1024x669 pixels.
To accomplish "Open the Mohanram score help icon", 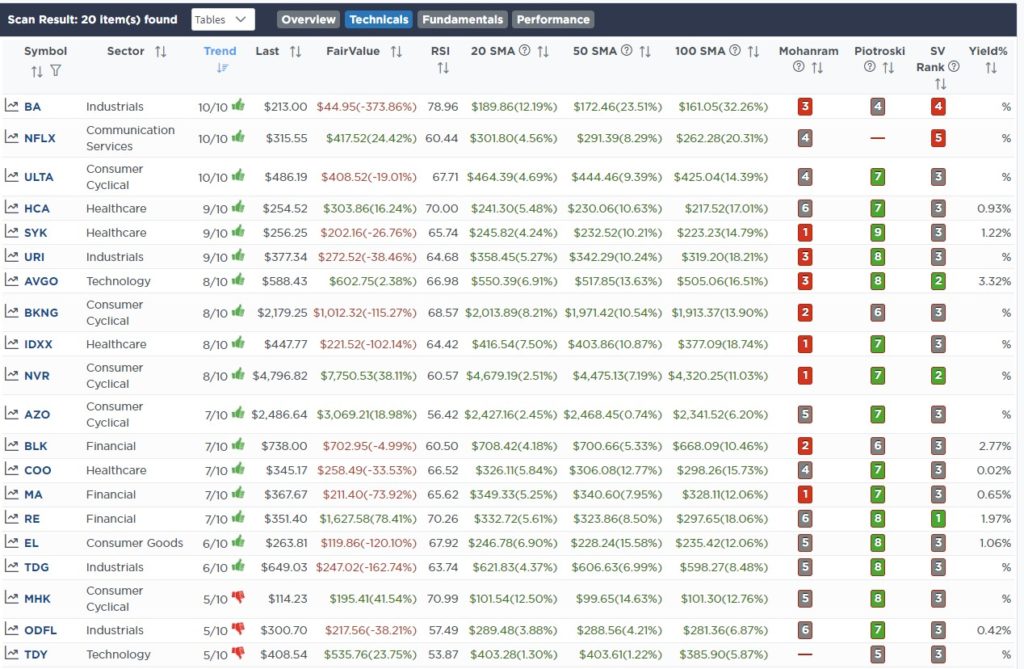I will [x=798, y=67].
